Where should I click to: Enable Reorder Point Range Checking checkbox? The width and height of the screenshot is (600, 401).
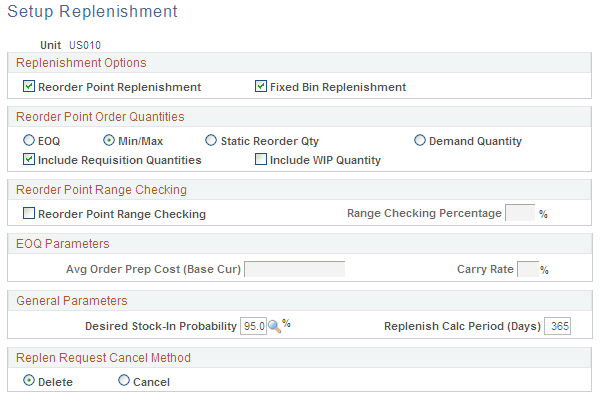coord(29,214)
